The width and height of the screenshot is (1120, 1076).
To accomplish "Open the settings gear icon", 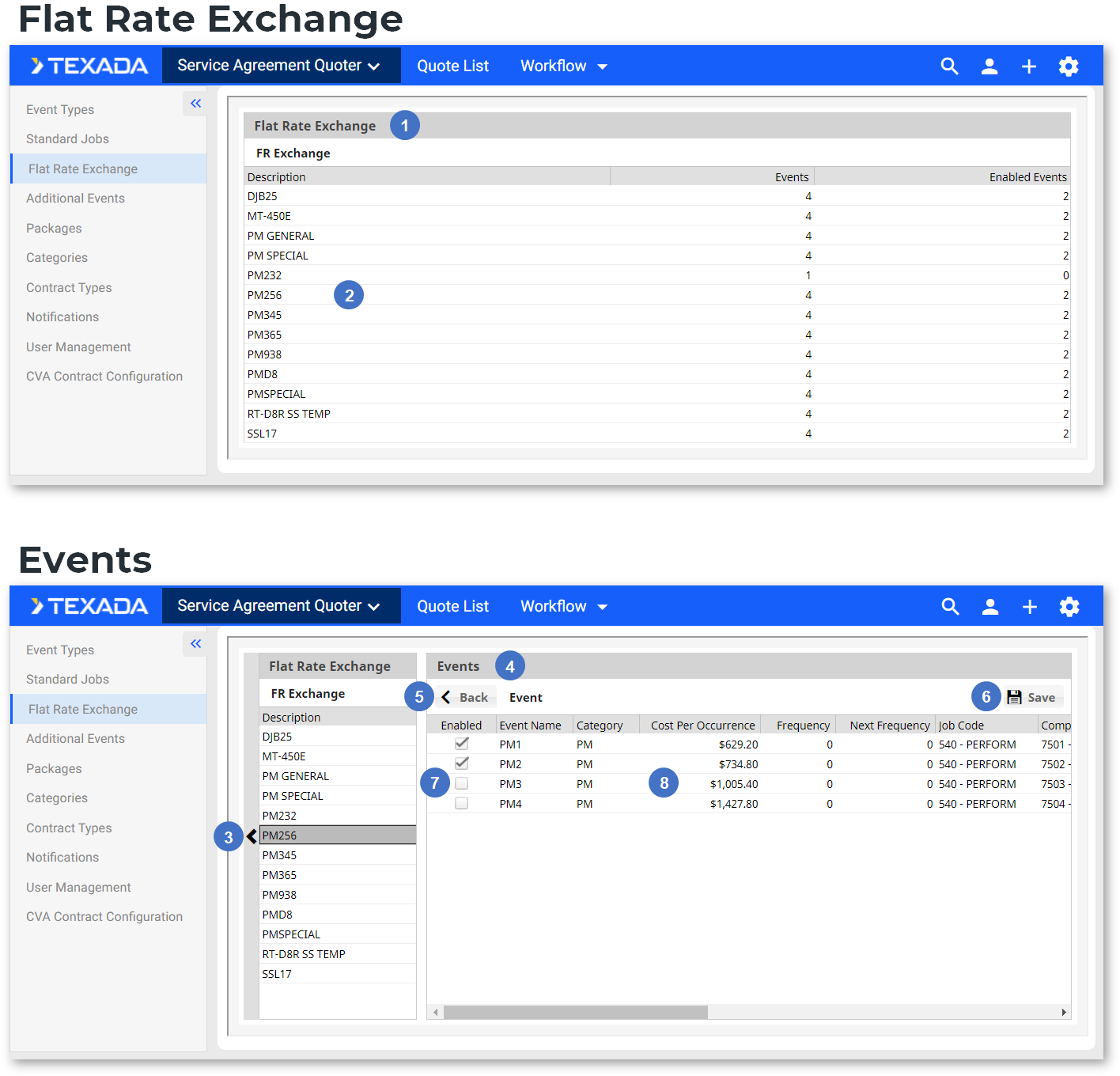I will pyautogui.click(x=1069, y=66).
